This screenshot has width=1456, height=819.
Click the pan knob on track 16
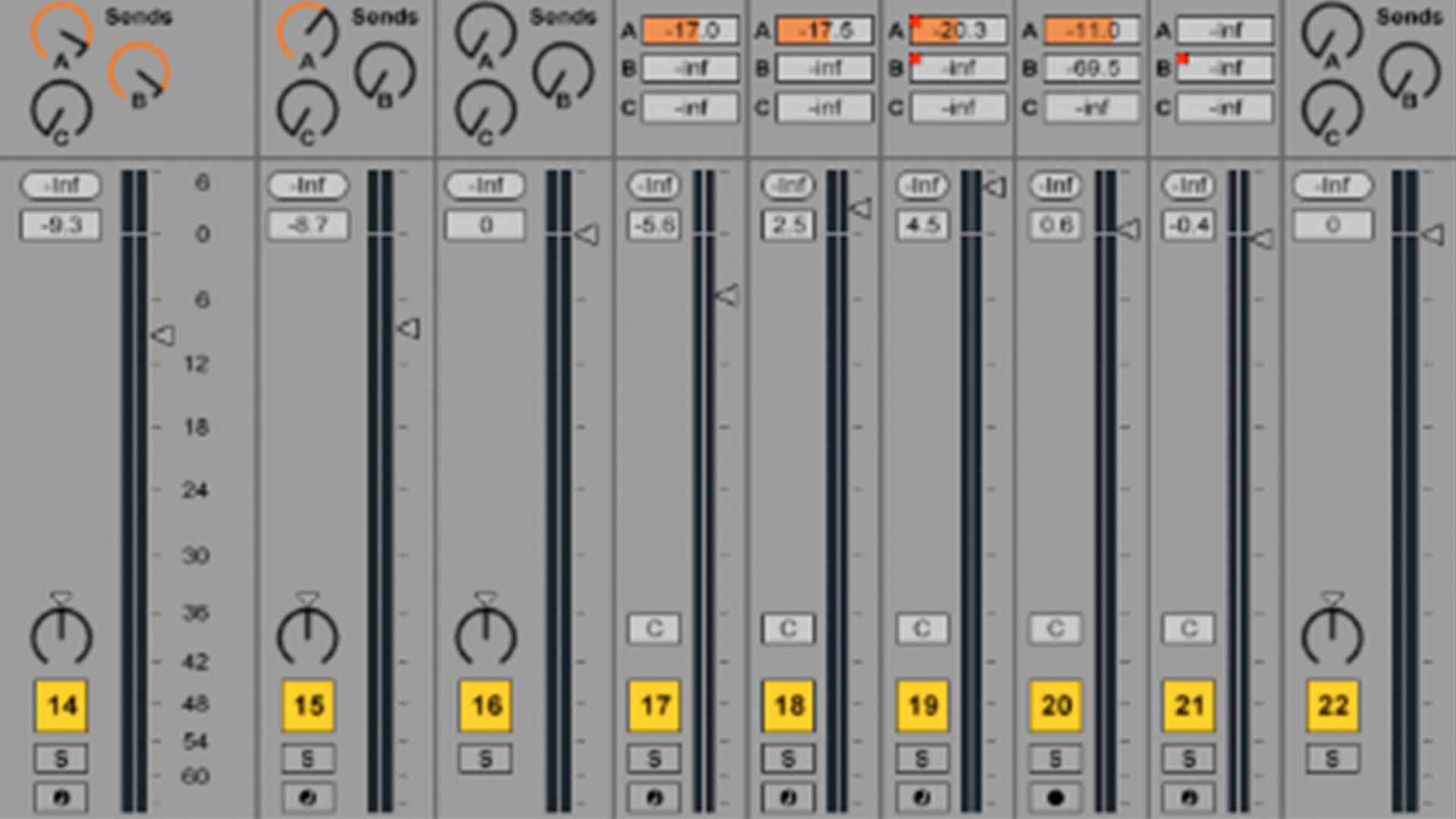pyautogui.click(x=485, y=635)
